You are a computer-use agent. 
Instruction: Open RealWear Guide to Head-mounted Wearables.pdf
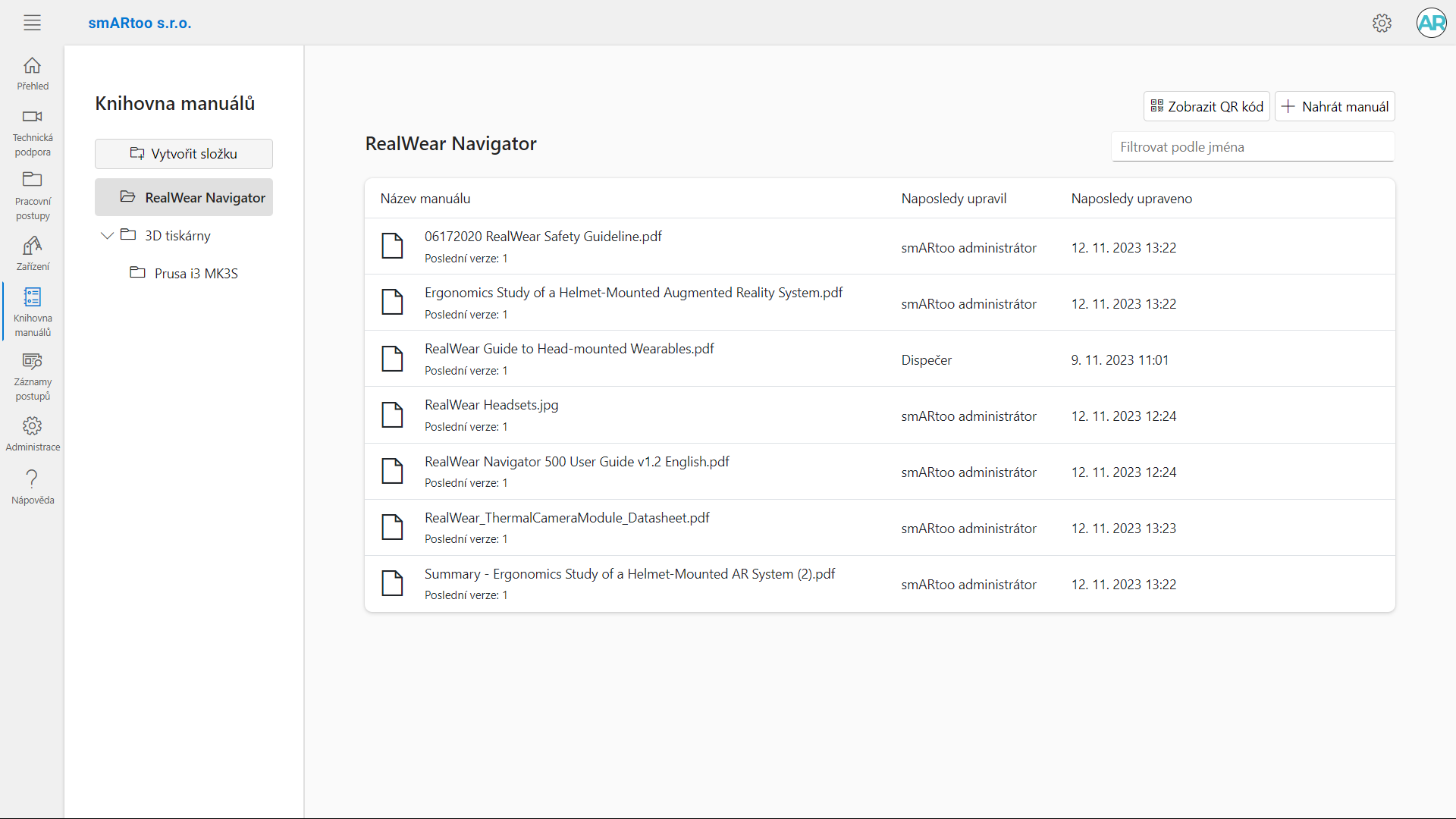click(x=569, y=349)
